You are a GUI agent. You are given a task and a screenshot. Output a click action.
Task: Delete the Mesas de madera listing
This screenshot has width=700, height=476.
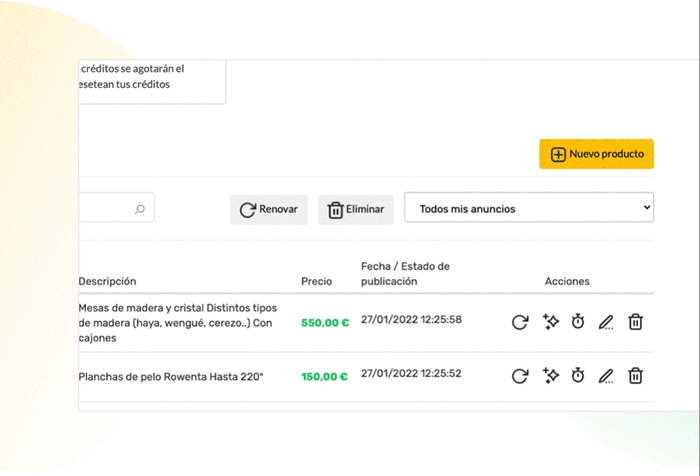tap(635, 322)
